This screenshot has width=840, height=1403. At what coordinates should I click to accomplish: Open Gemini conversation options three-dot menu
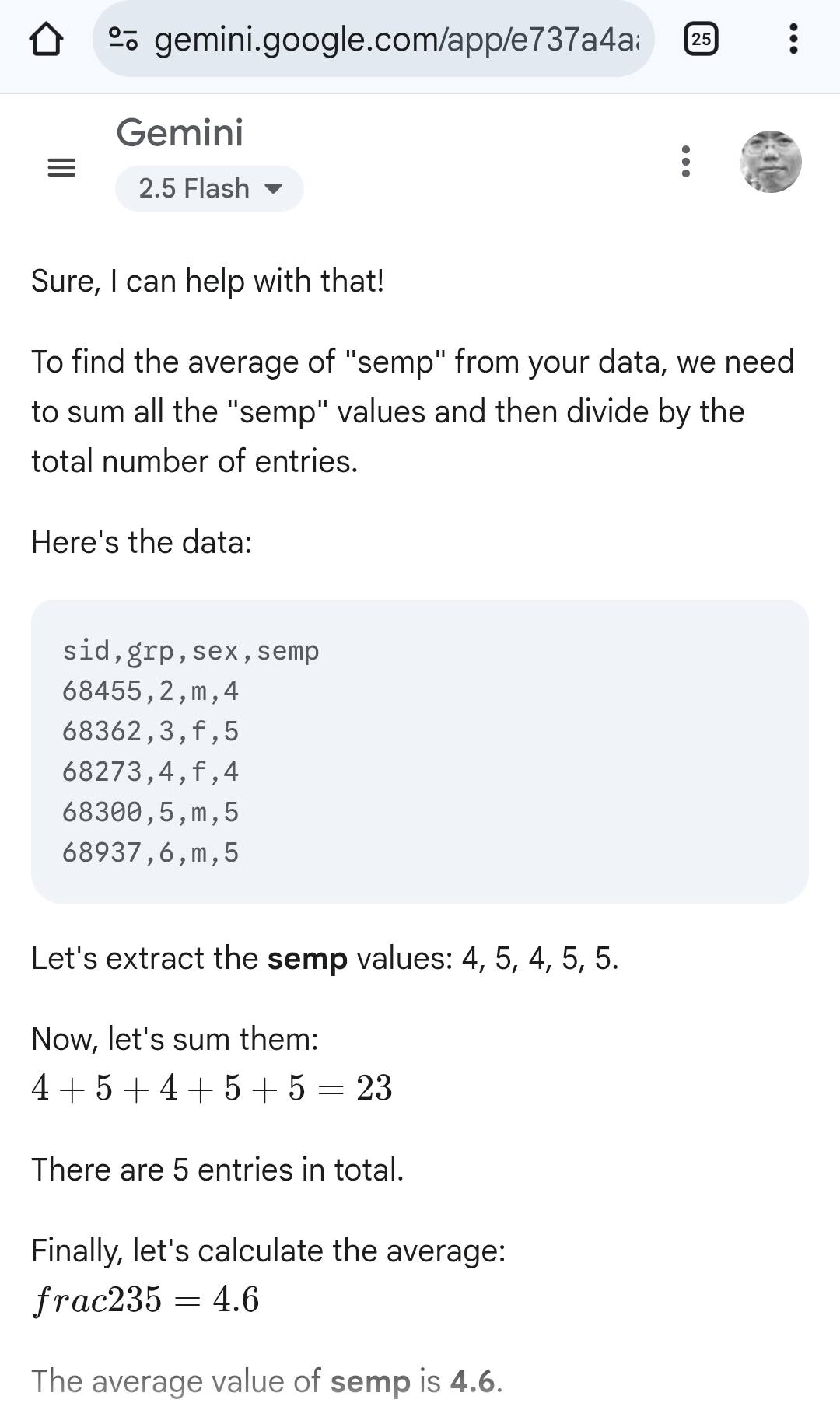[x=685, y=162]
